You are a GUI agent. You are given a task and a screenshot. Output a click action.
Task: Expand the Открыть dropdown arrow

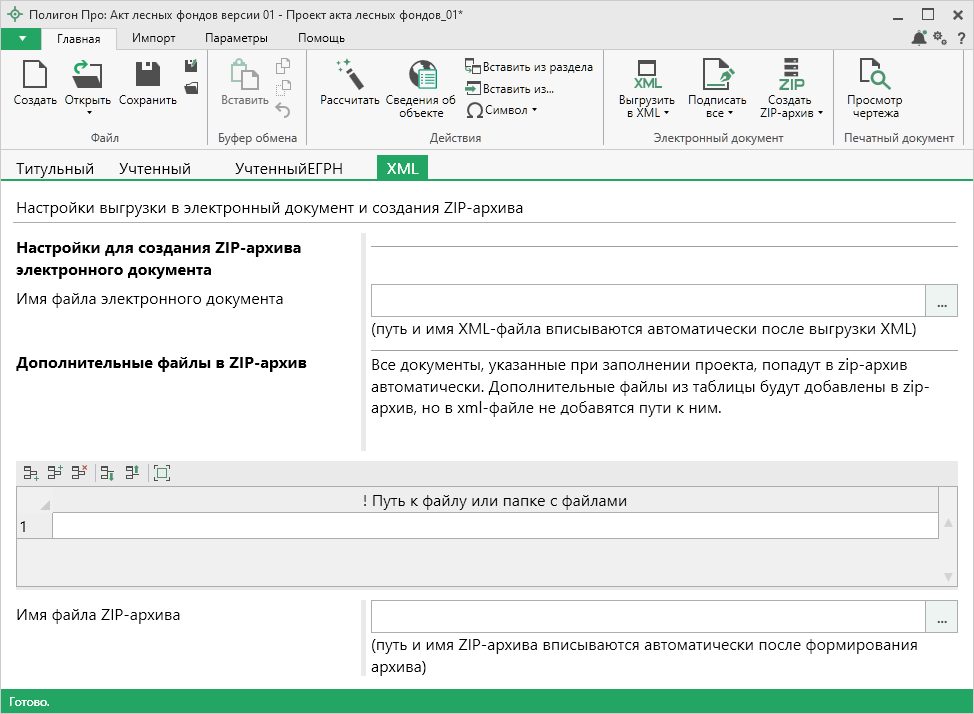click(88, 112)
